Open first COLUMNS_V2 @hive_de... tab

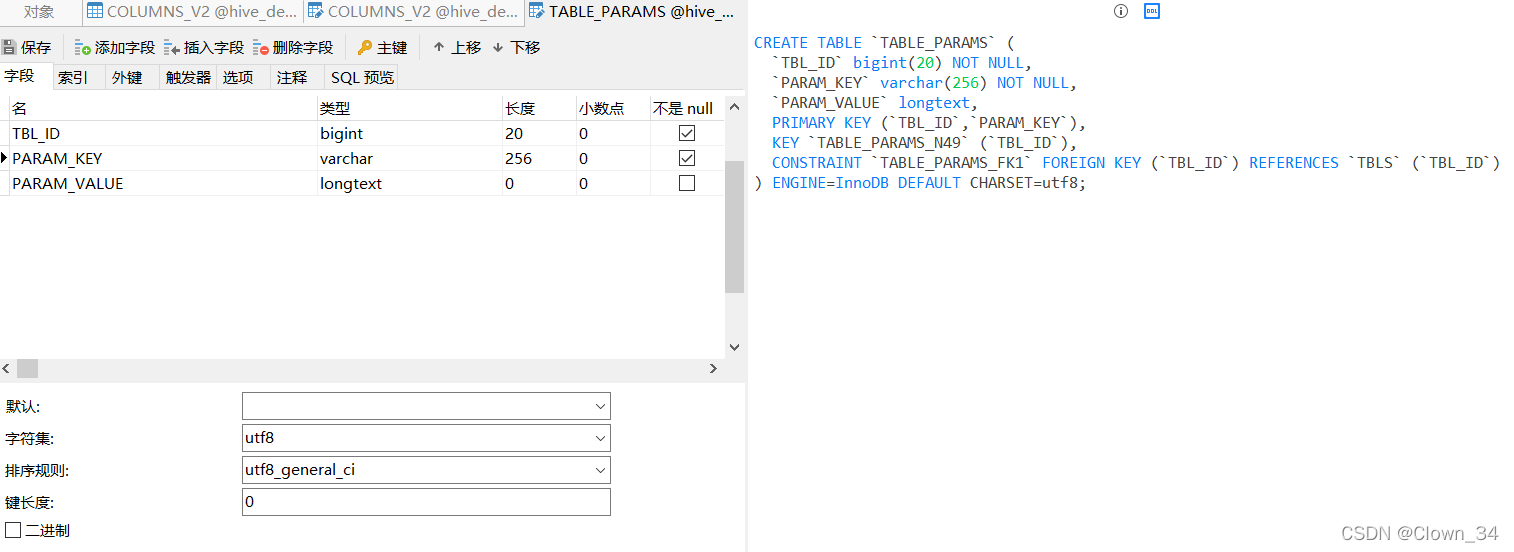(x=192, y=12)
